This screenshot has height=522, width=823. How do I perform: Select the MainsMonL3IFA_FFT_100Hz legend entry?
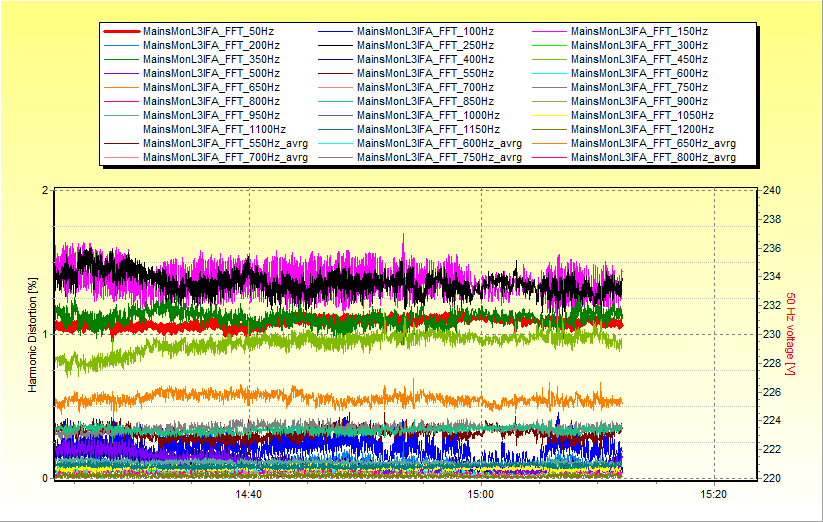click(424, 31)
